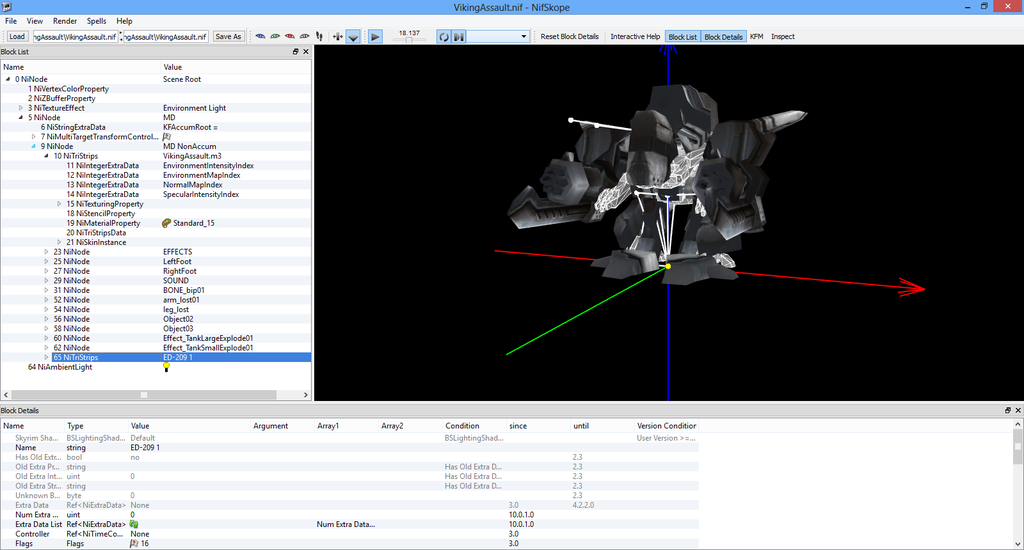
Task: Open the Spells menu
Action: [97, 21]
